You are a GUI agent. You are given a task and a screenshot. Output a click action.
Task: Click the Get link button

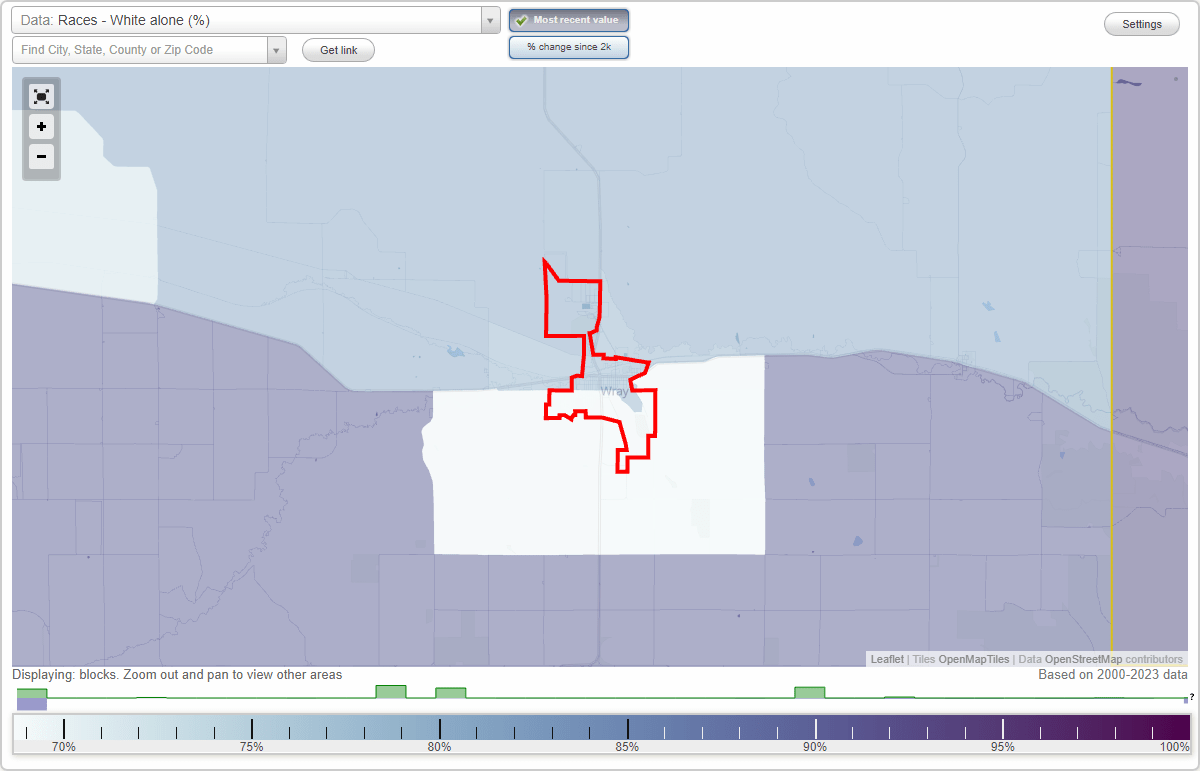337,49
